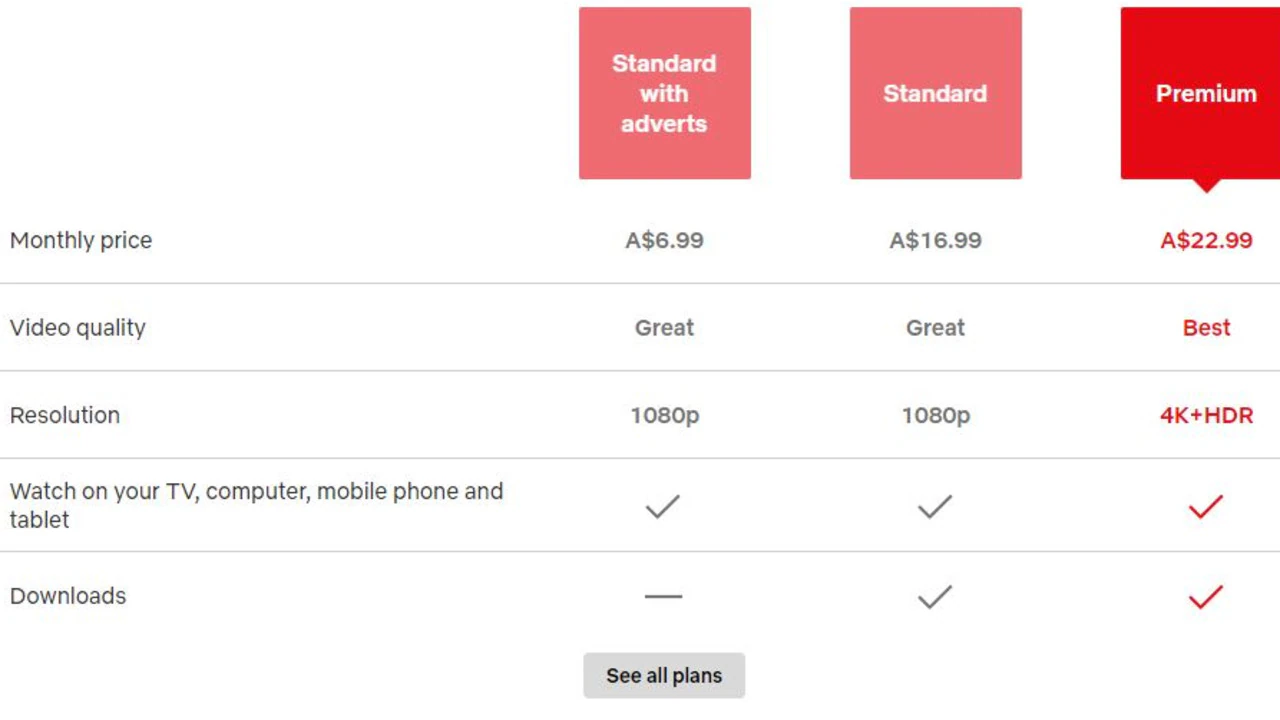
Task: Click the A$22.99 Premium price link
Action: click(1205, 240)
